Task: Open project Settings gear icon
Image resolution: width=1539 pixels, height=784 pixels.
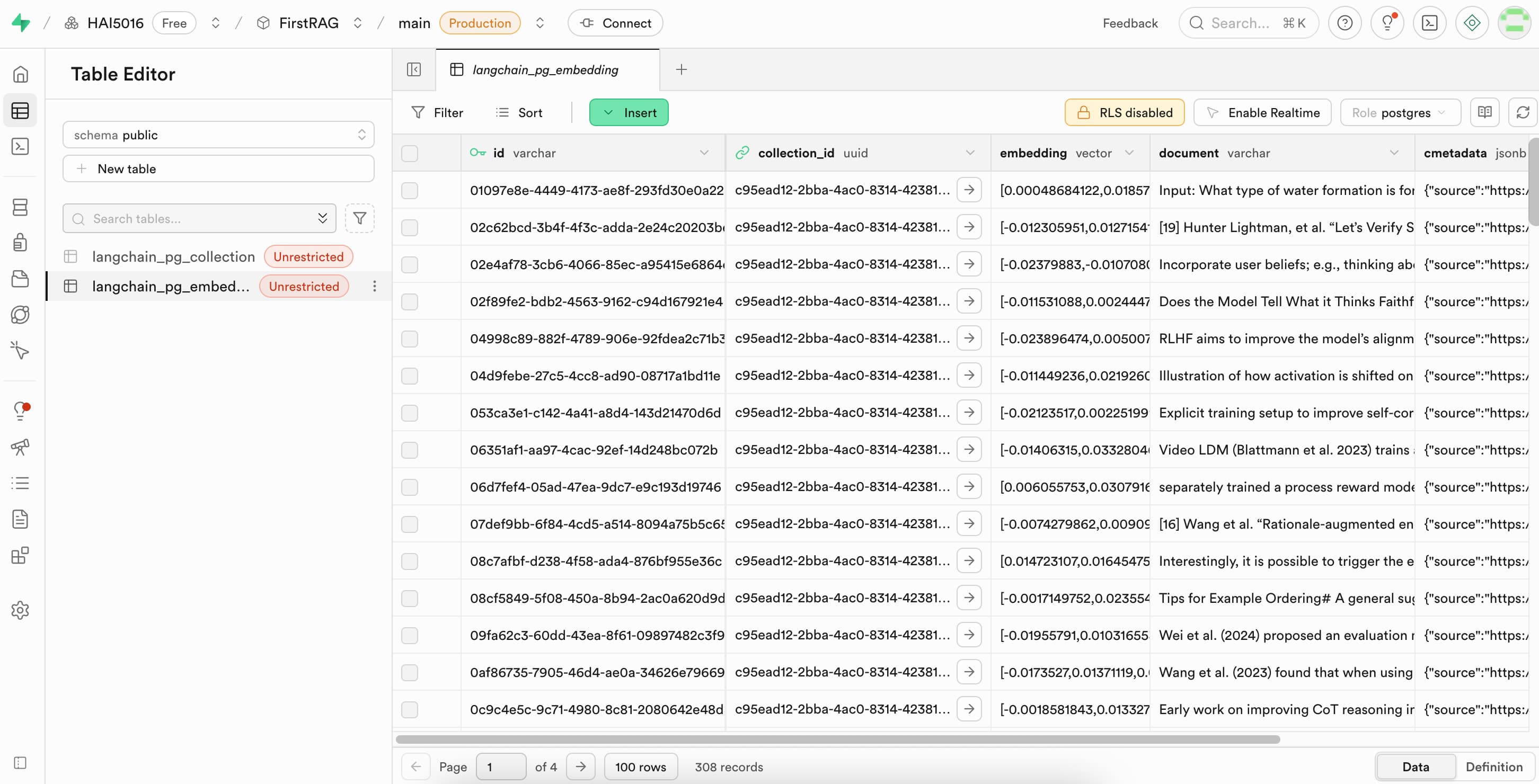Action: (x=20, y=610)
